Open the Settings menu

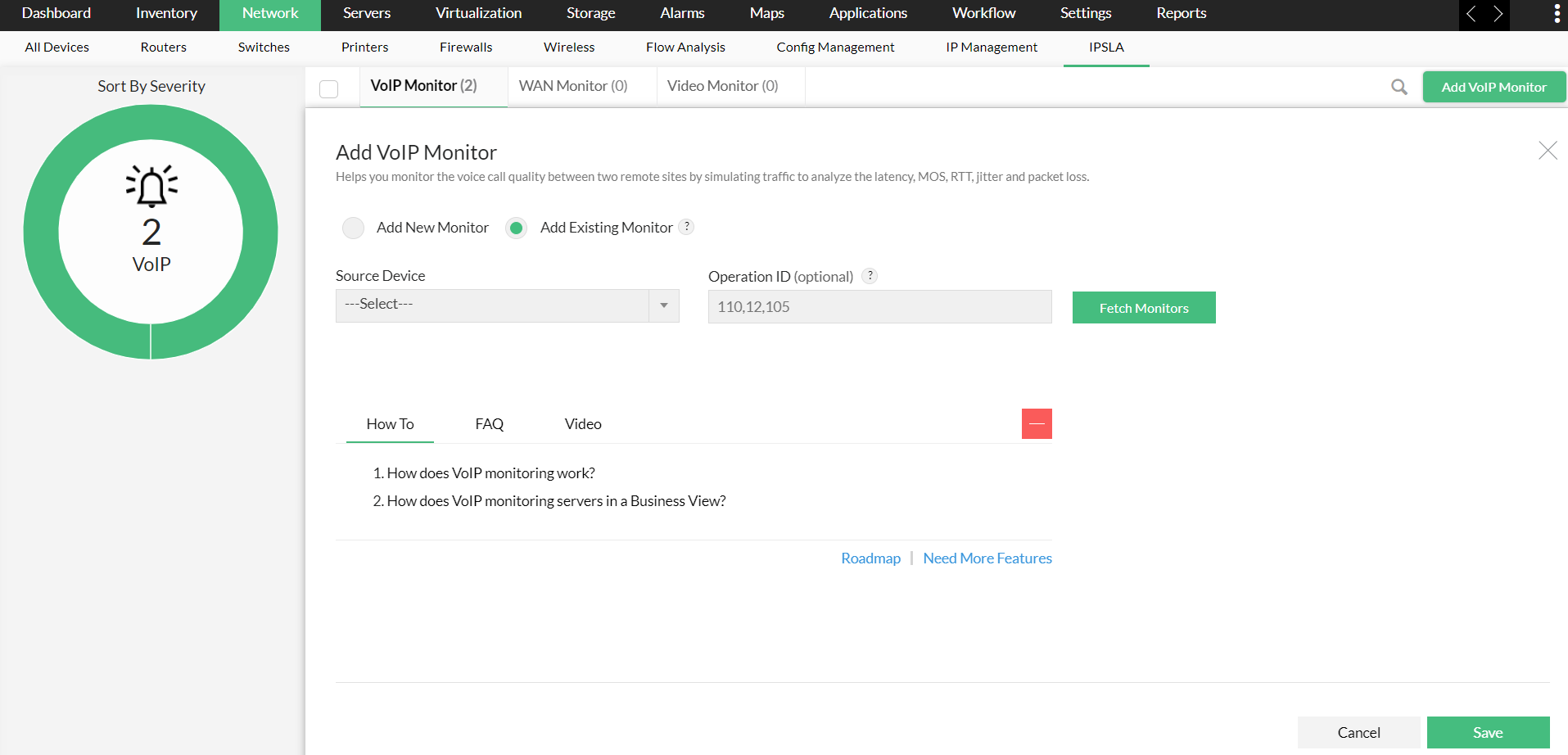pos(1086,13)
